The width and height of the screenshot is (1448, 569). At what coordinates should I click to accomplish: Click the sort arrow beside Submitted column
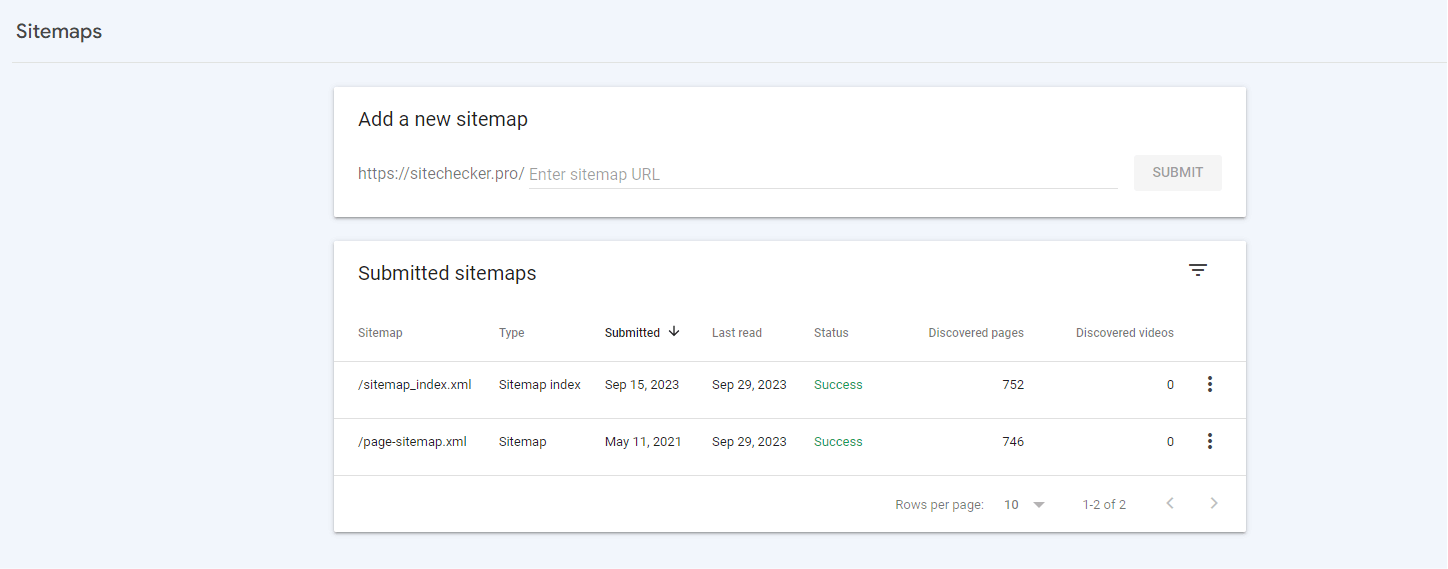(x=674, y=332)
